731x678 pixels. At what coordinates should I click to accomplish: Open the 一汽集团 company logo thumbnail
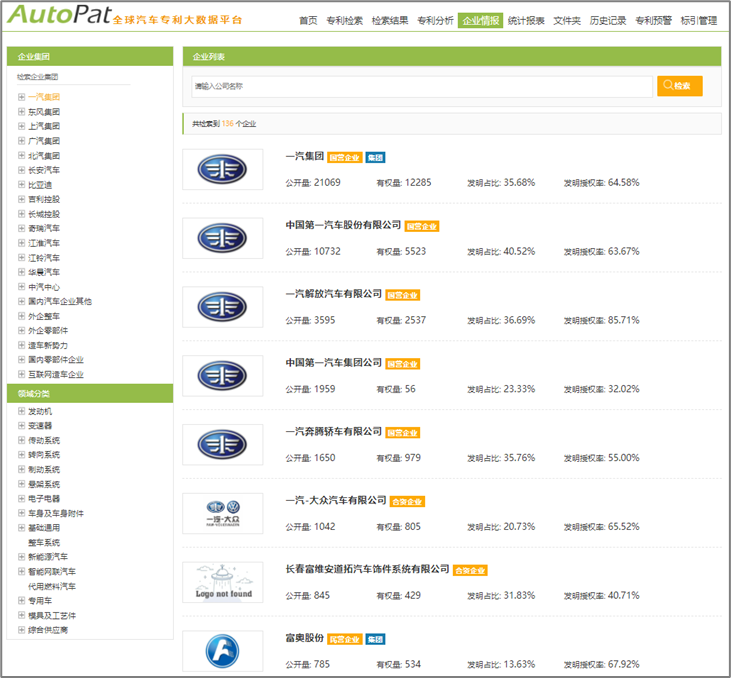222,169
